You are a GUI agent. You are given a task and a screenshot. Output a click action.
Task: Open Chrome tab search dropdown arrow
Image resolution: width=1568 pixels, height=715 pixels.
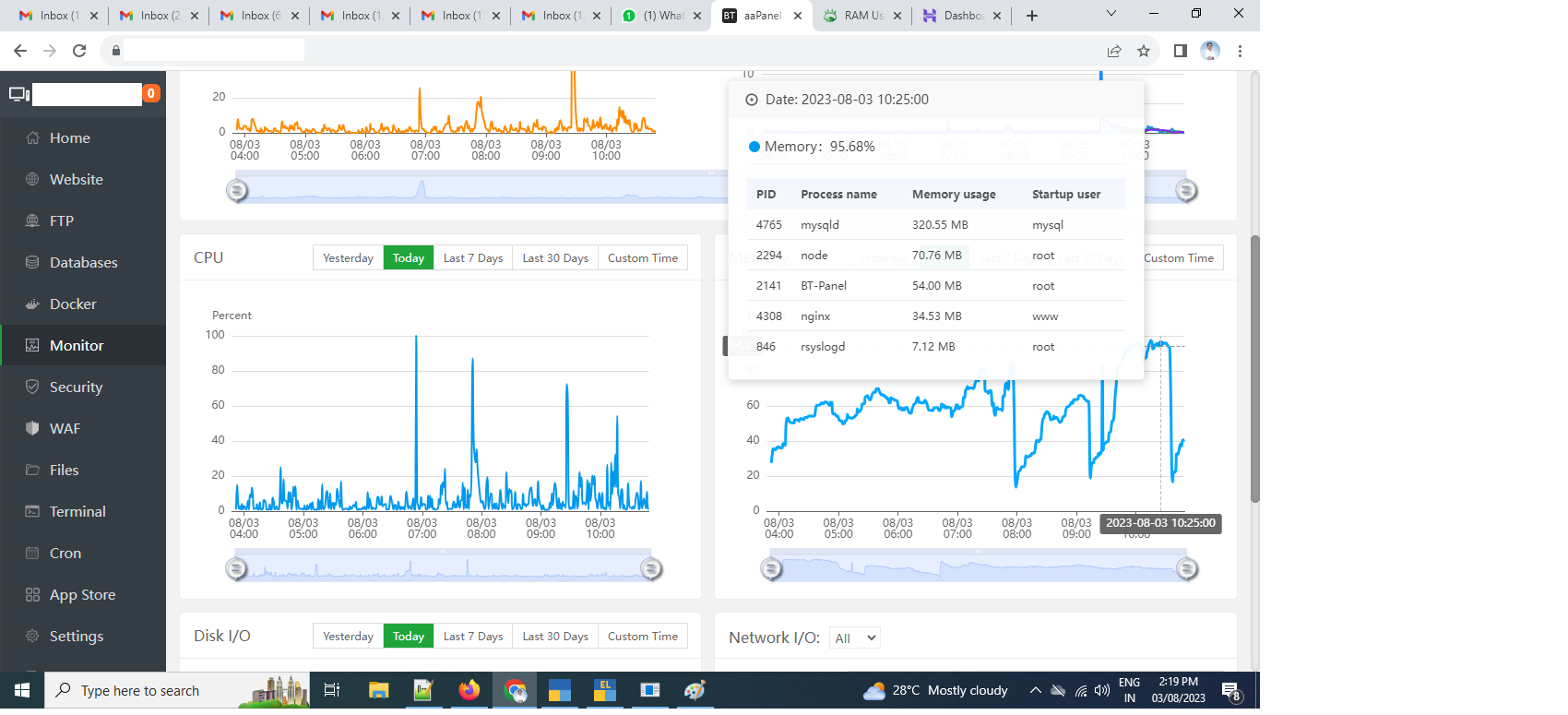(1111, 14)
